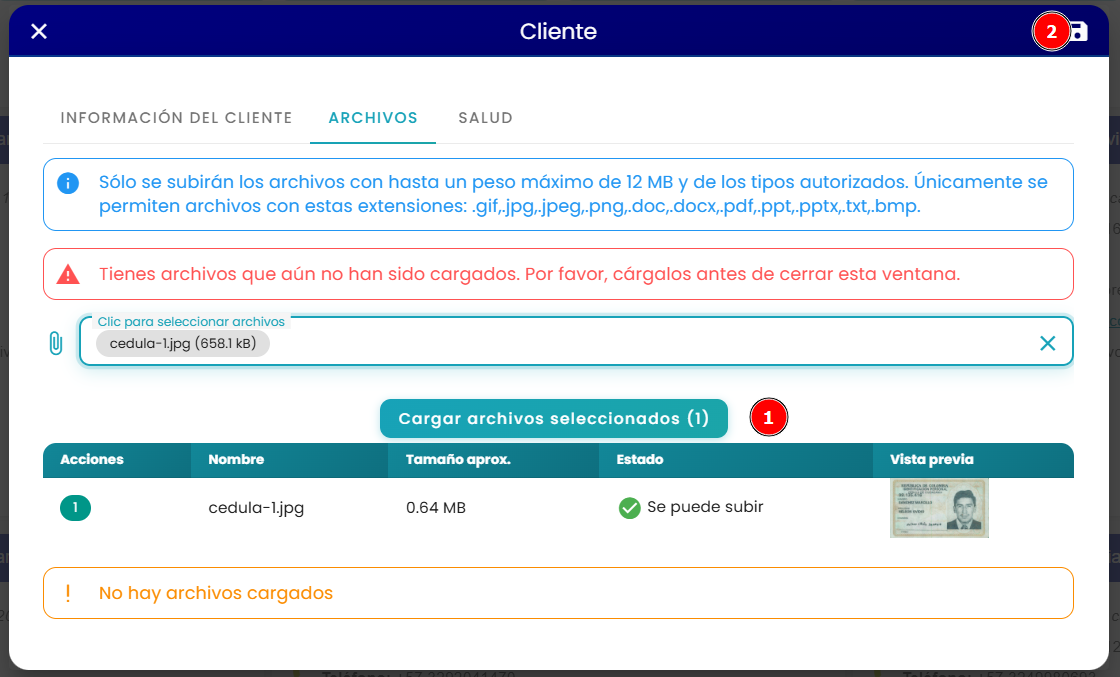This screenshot has width=1120, height=677.
Task: Click the Nombre column header
Action: [236, 459]
